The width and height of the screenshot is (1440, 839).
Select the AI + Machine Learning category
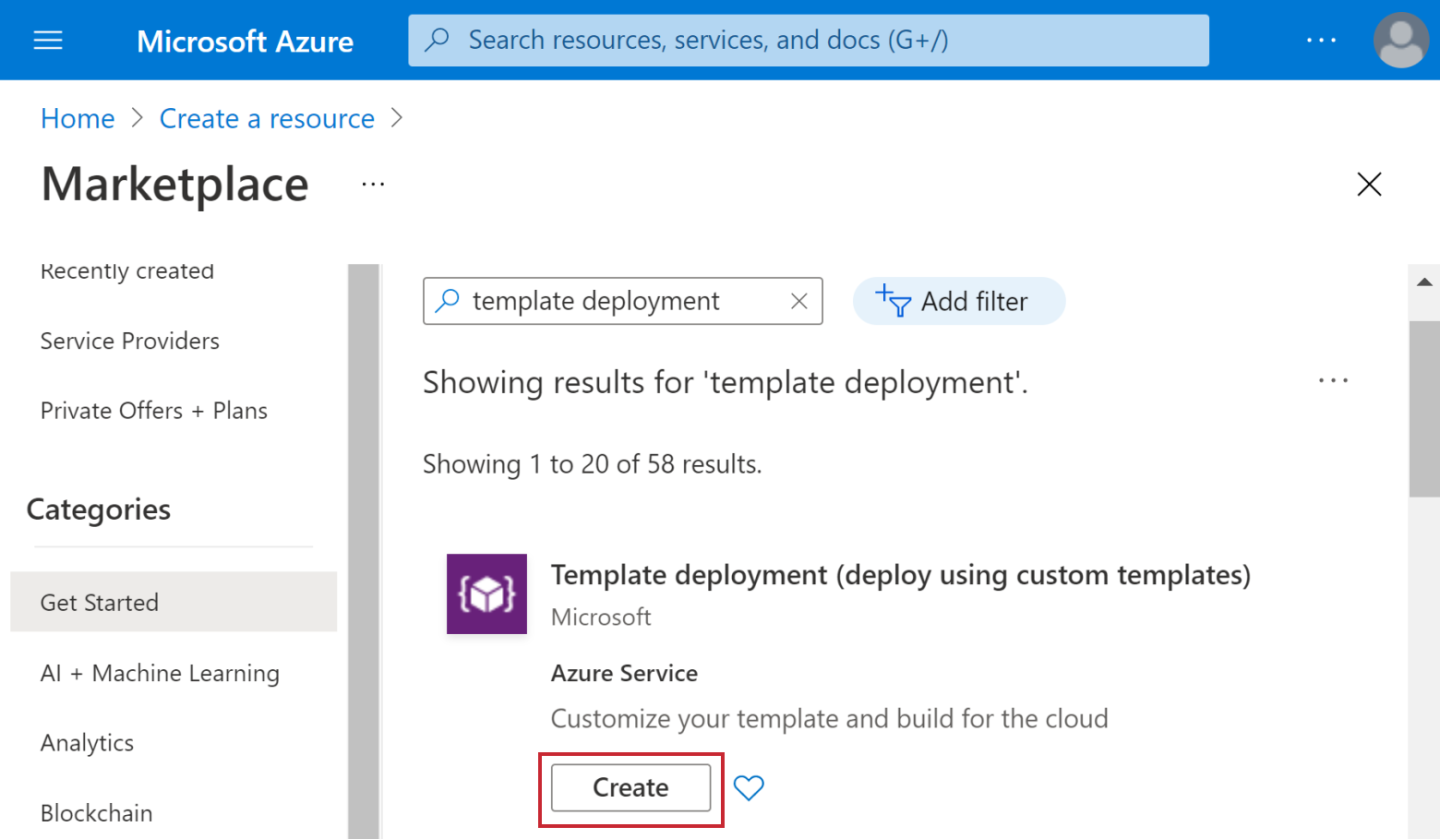160,673
